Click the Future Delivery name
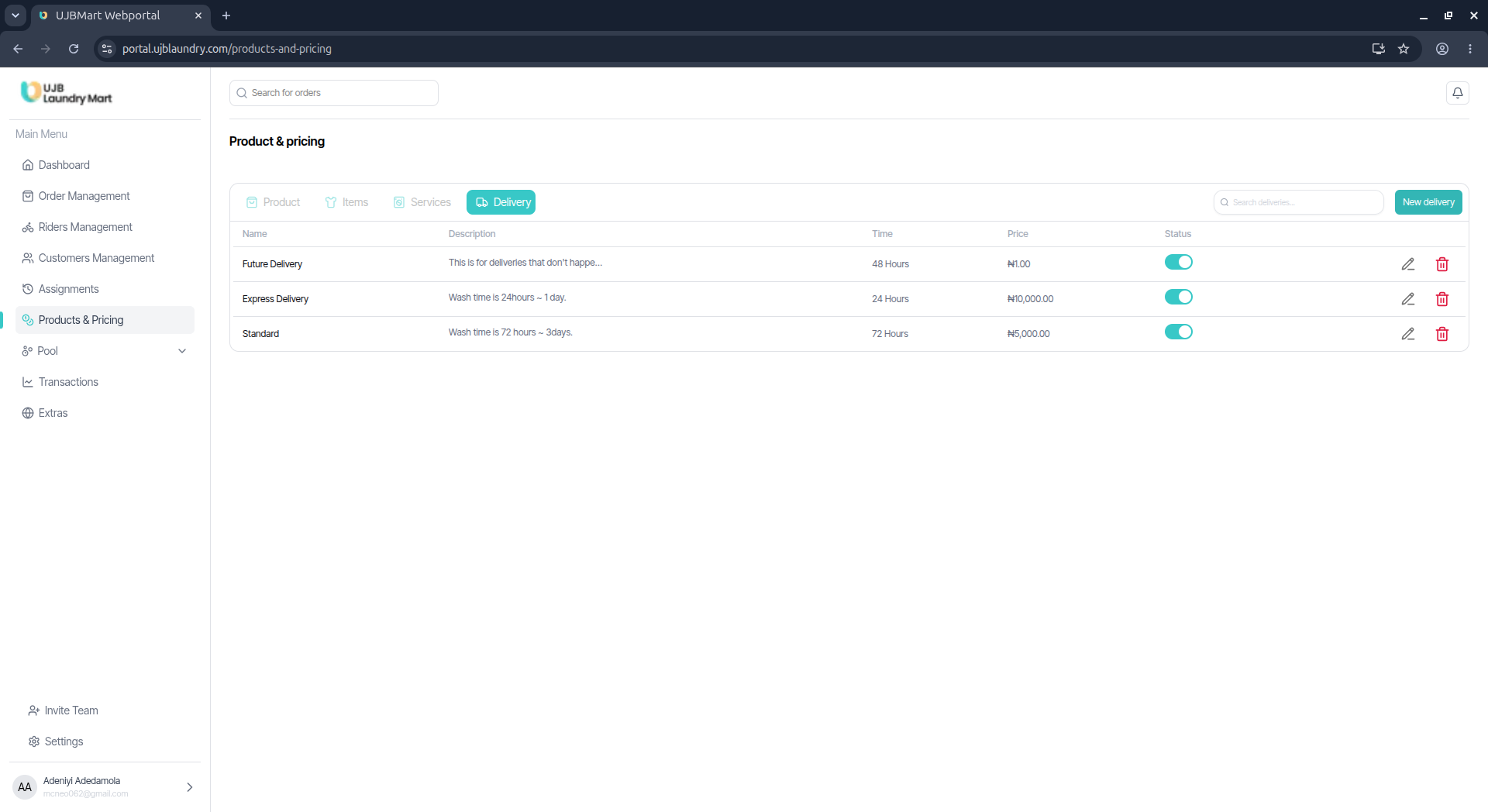Screen dimensions: 1488x812 [272, 264]
